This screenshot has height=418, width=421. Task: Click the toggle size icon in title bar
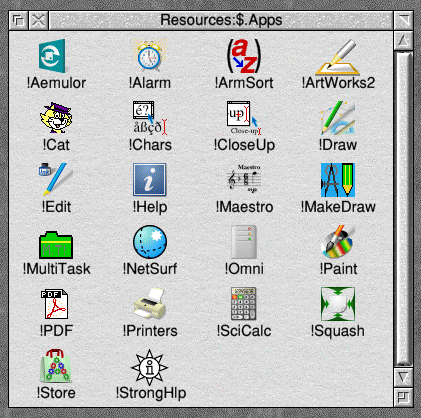tap(403, 20)
